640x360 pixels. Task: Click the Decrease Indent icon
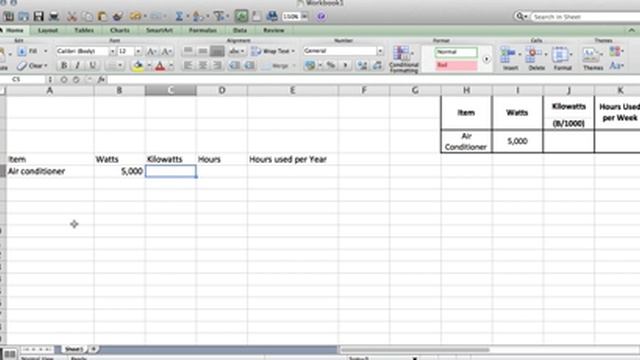click(234, 65)
